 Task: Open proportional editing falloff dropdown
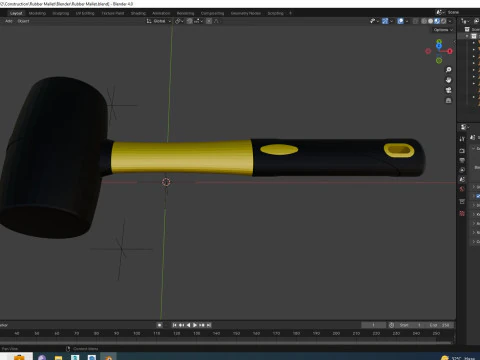click(216, 21)
